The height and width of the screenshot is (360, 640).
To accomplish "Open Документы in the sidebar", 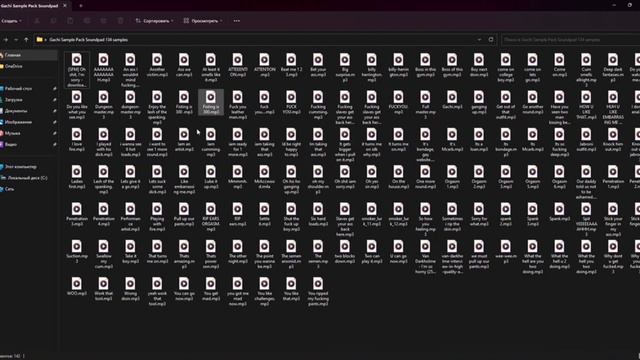I will point(29,111).
